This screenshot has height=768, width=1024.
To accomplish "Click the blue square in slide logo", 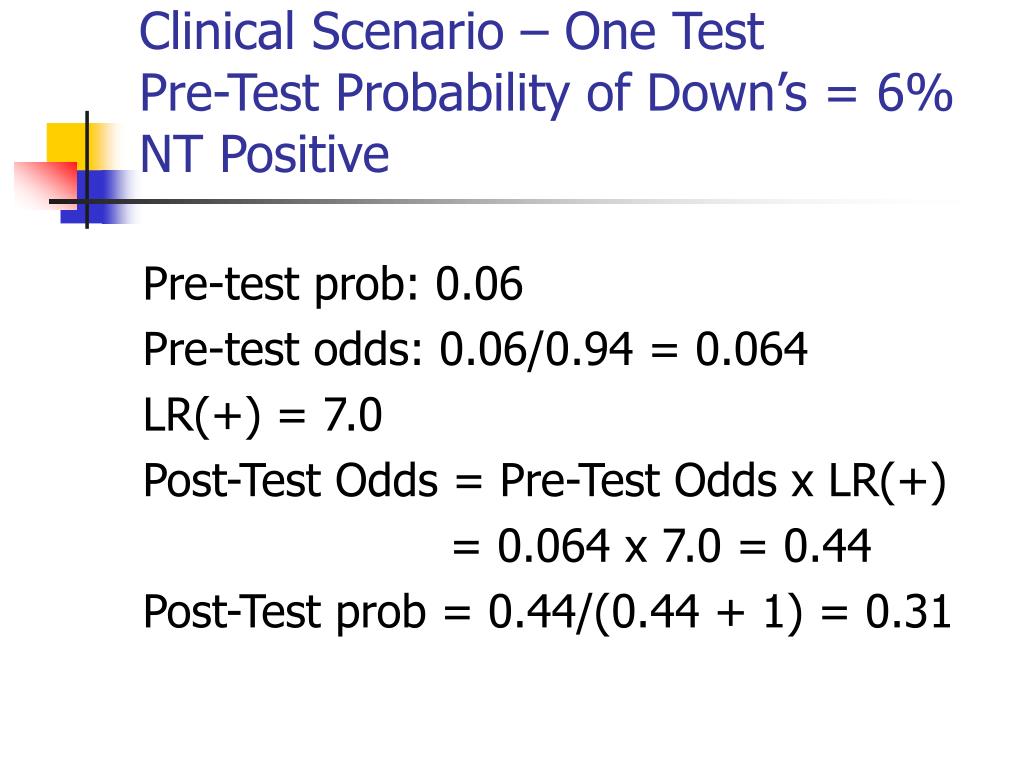I will pos(98,196).
